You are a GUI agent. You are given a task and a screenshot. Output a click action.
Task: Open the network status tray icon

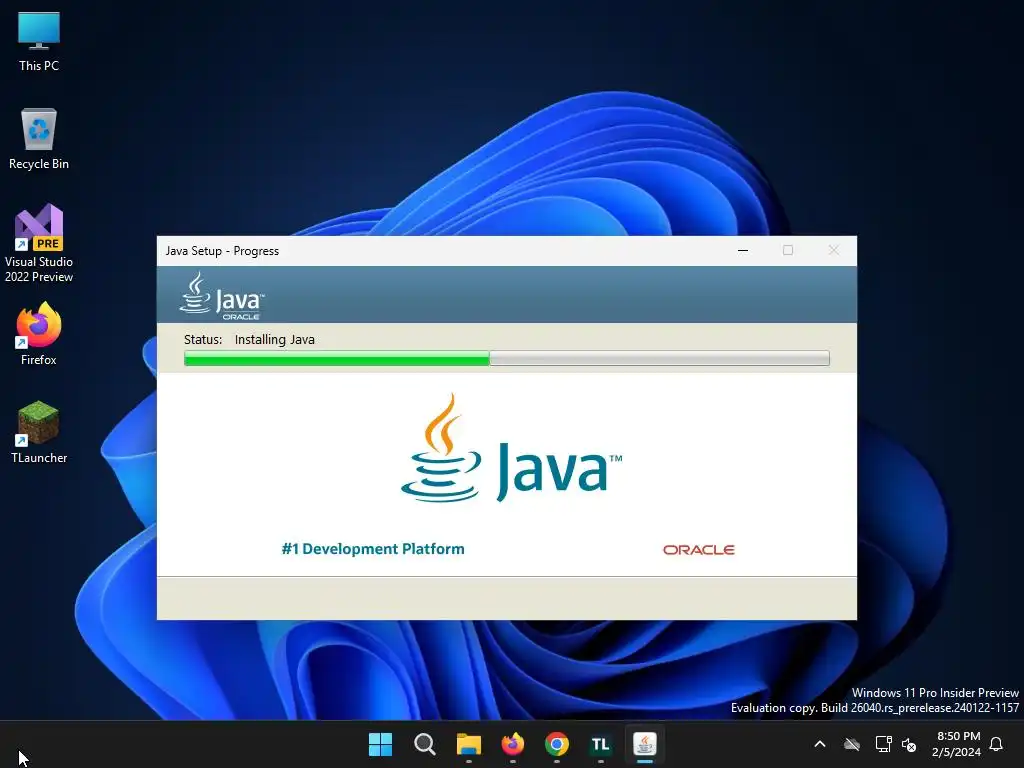[883, 744]
